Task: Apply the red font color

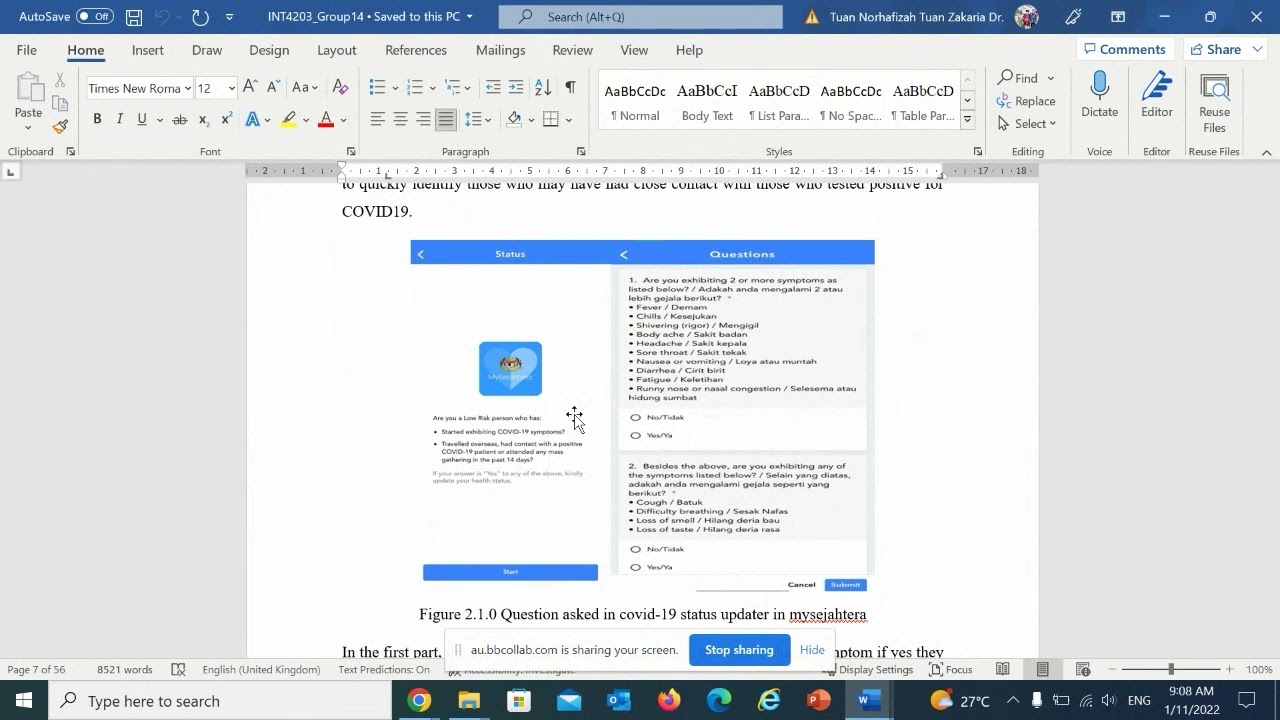Action: (325, 119)
